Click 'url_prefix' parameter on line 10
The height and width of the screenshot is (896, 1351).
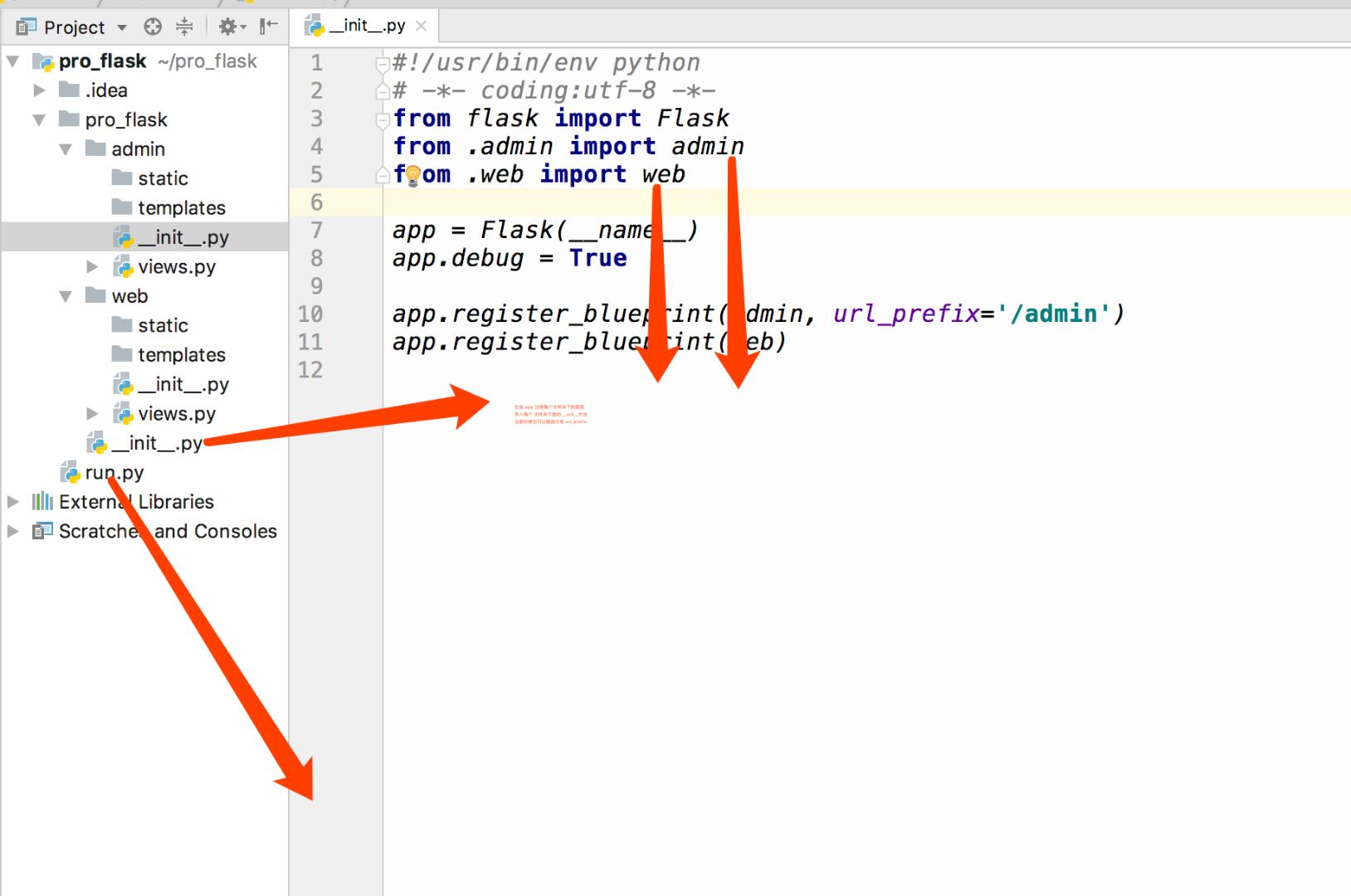[x=906, y=314]
